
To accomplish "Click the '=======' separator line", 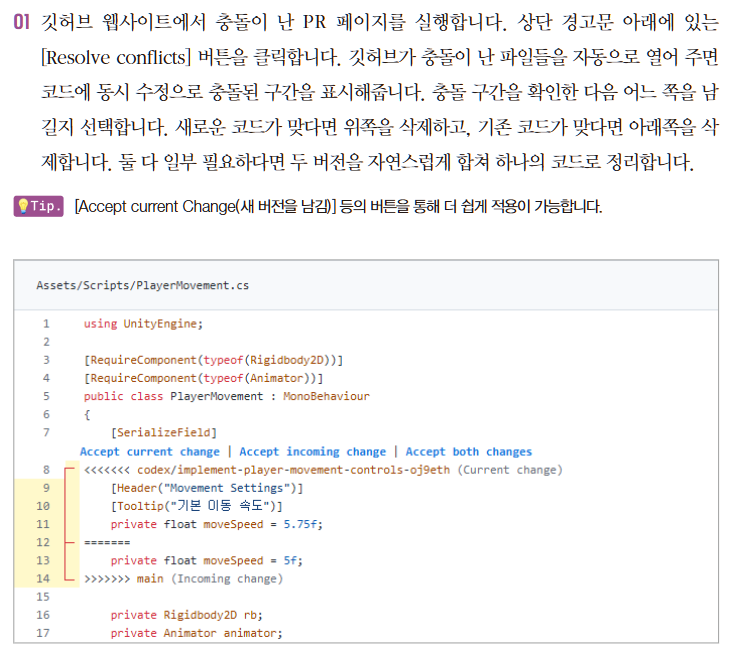I will pos(107,542).
